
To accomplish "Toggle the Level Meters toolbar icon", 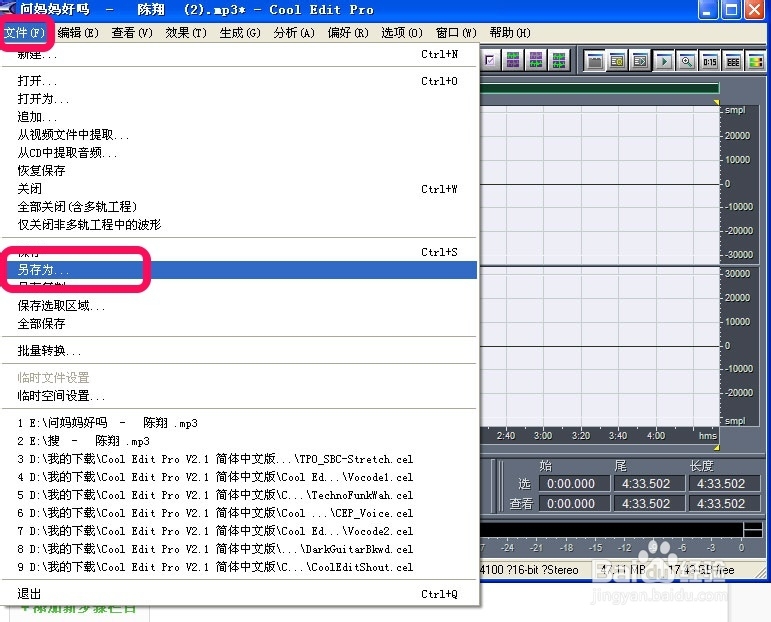I will pyautogui.click(x=756, y=61).
